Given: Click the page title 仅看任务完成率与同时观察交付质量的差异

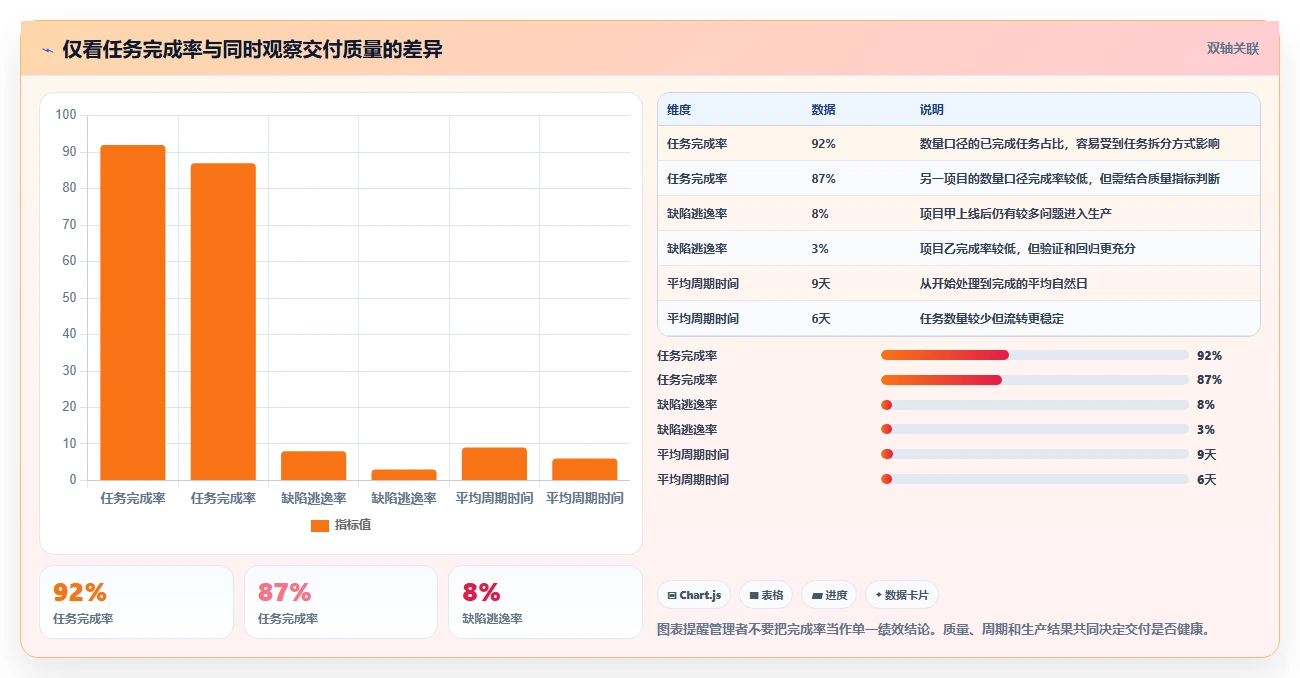Looking at the screenshot, I should [252, 49].
